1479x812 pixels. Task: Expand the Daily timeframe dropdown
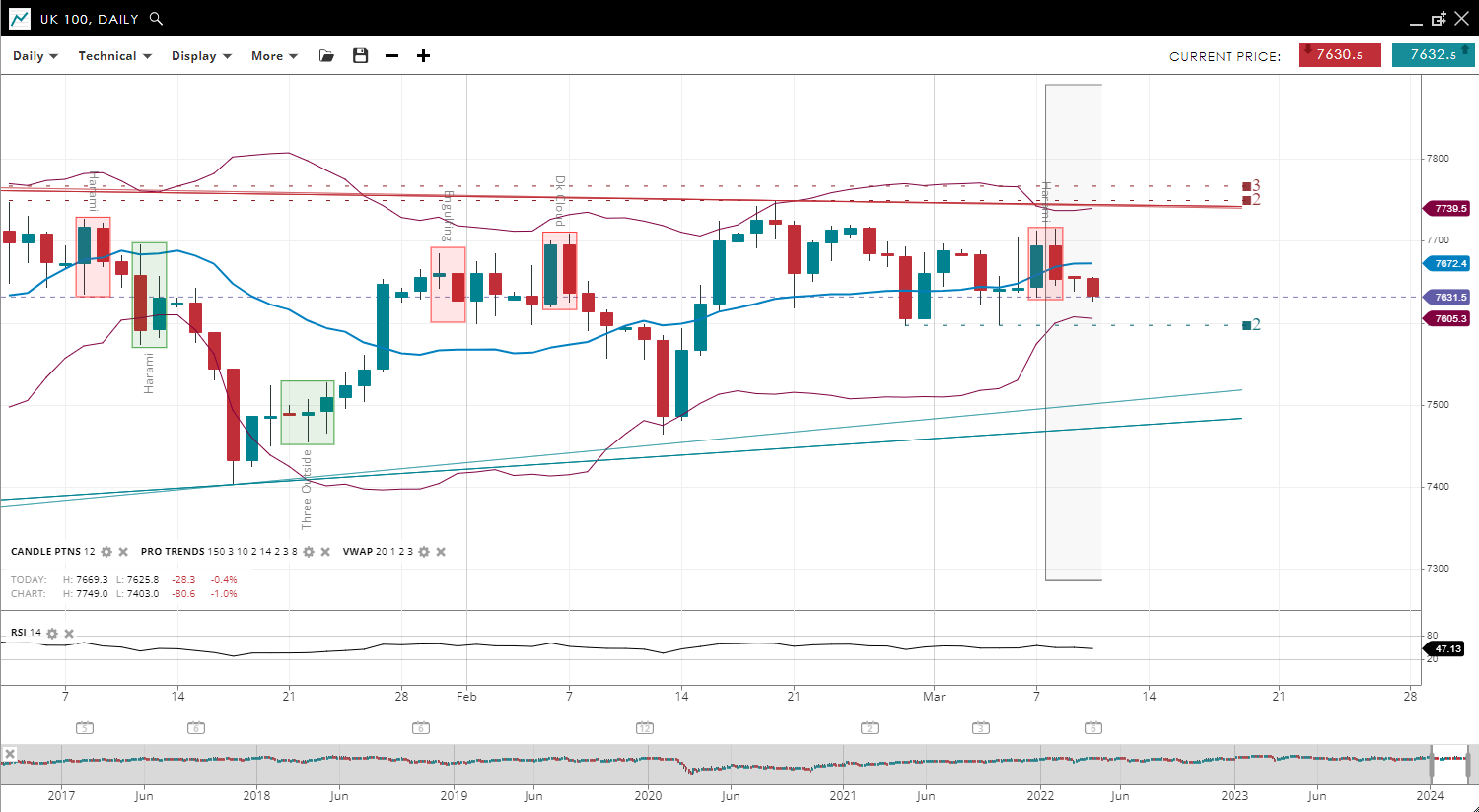pos(35,56)
